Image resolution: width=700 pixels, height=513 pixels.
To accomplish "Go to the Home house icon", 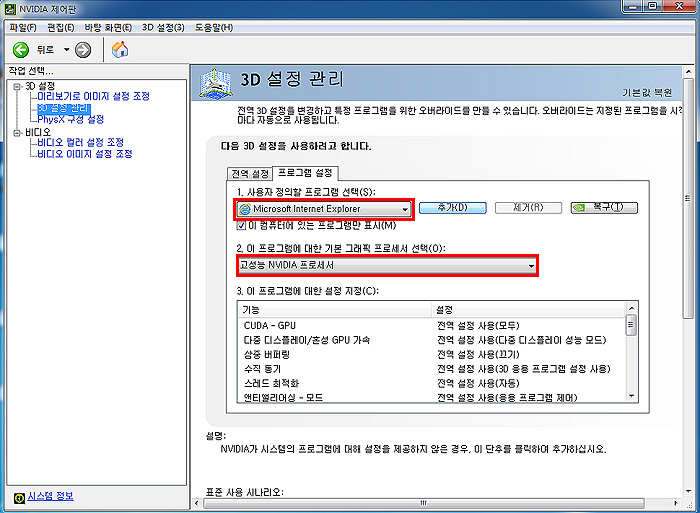I will [x=120, y=49].
